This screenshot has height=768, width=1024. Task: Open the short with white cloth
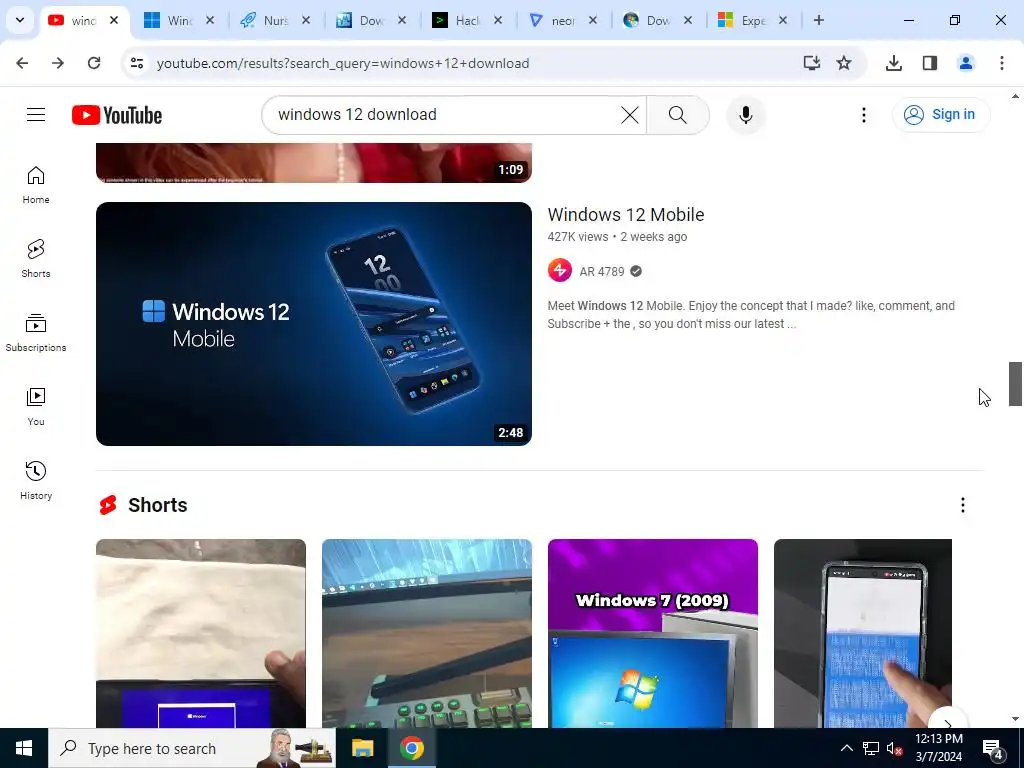coord(200,633)
